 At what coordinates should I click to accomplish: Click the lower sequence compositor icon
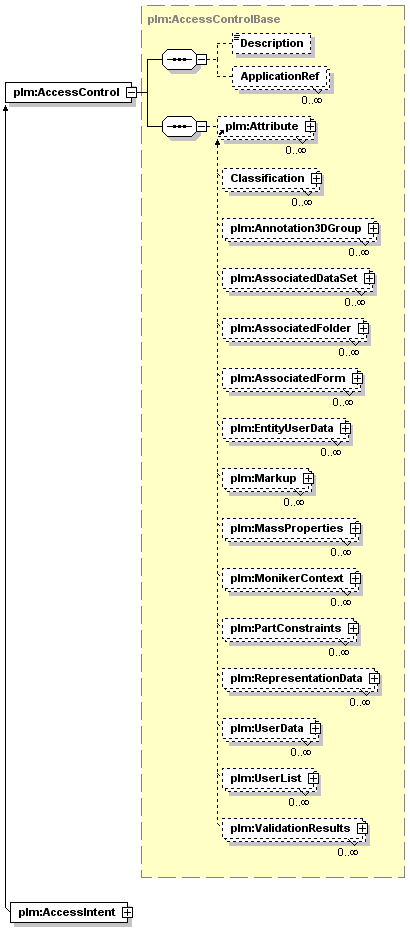pos(179,127)
